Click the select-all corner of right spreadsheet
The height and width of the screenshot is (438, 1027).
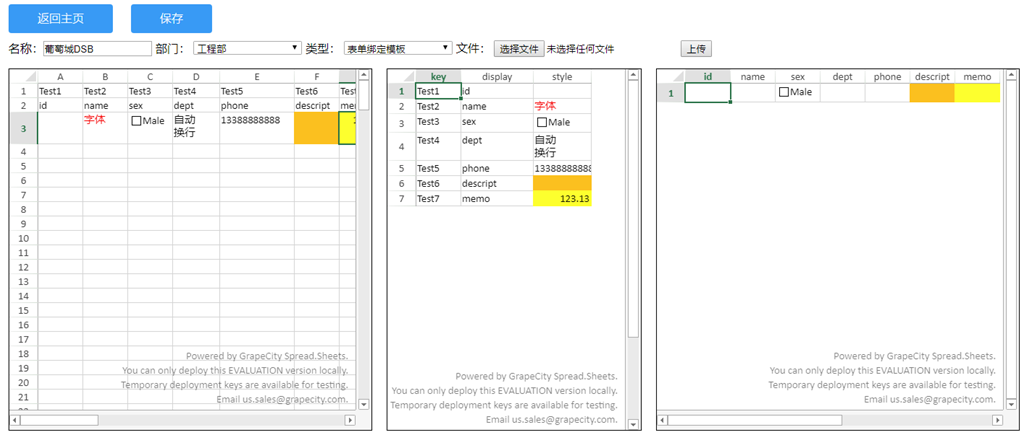click(671, 77)
